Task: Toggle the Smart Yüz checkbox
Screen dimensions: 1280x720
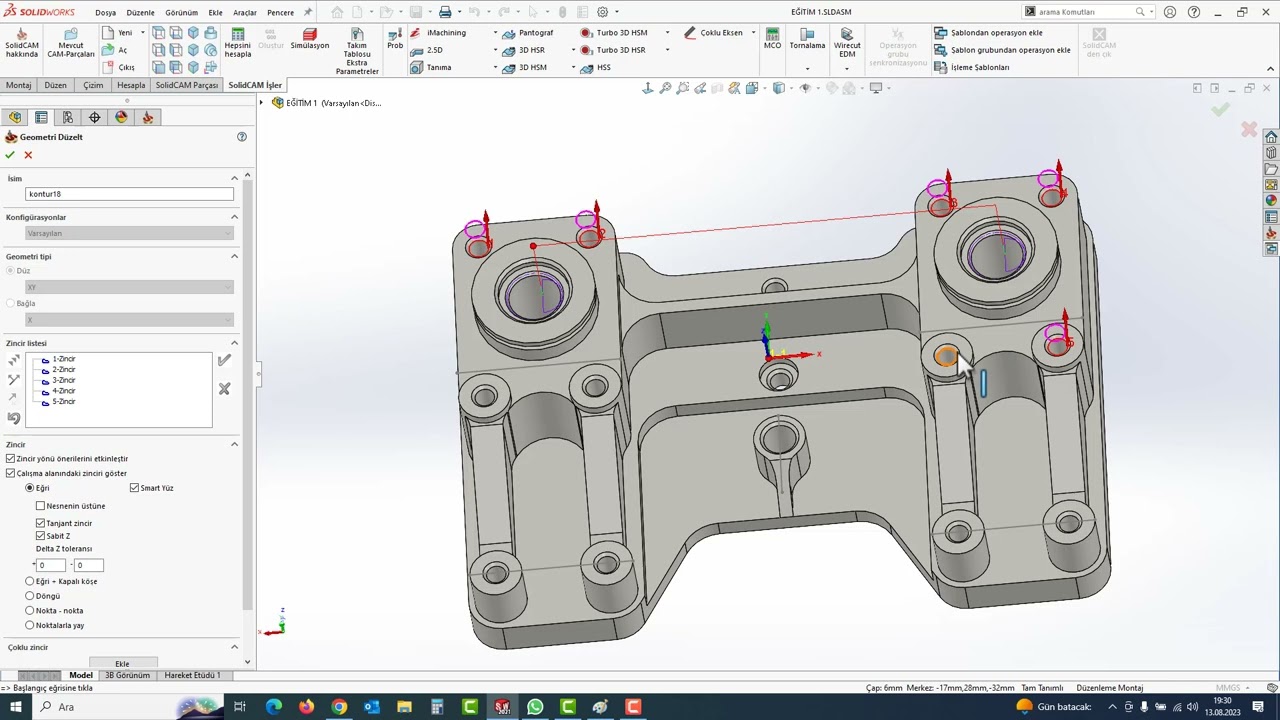Action: pos(134,488)
